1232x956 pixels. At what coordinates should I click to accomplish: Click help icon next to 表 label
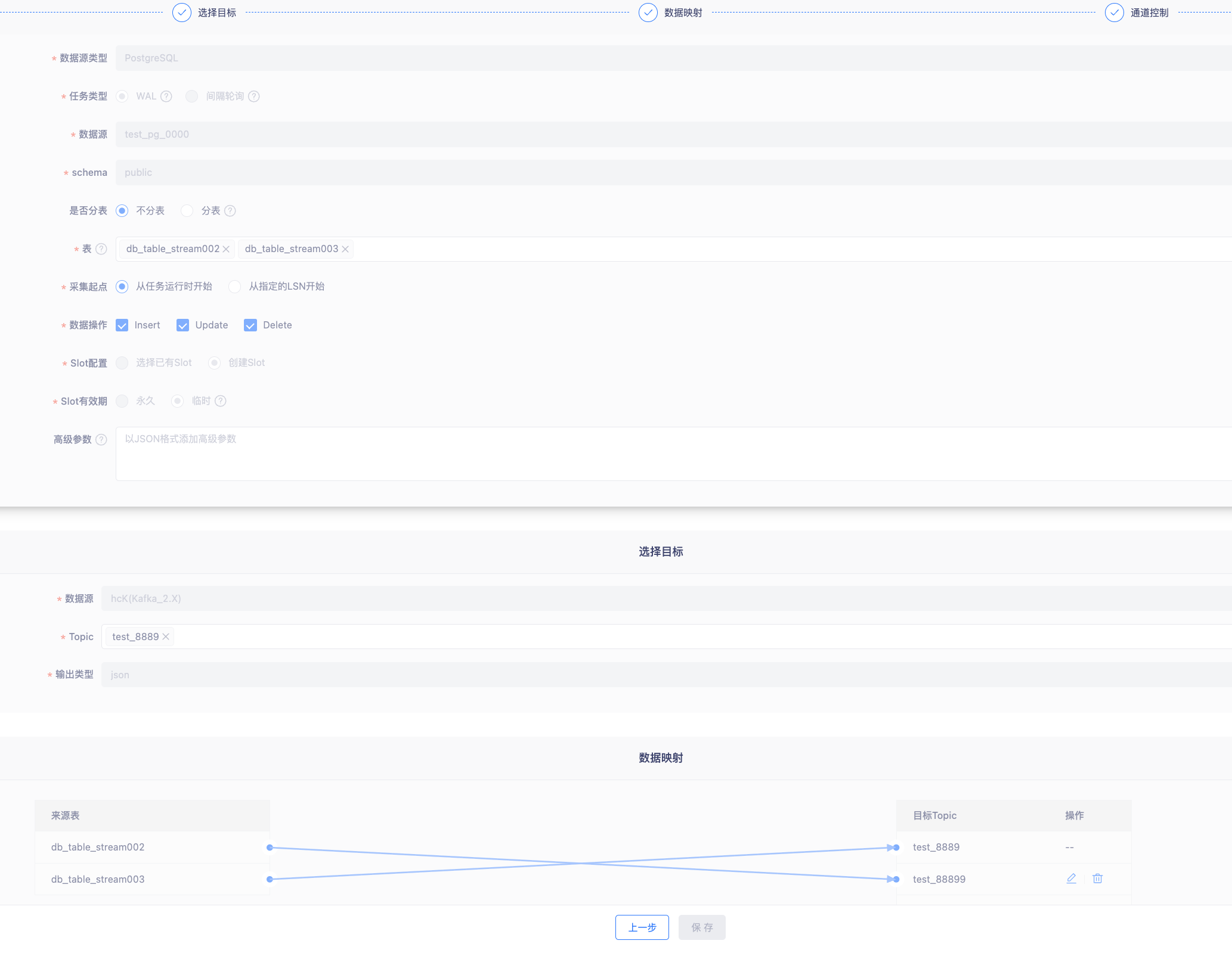point(101,249)
